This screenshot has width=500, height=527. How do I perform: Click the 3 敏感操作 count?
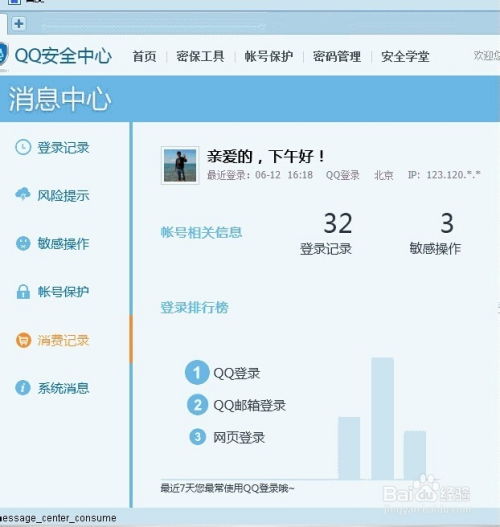coord(435,234)
